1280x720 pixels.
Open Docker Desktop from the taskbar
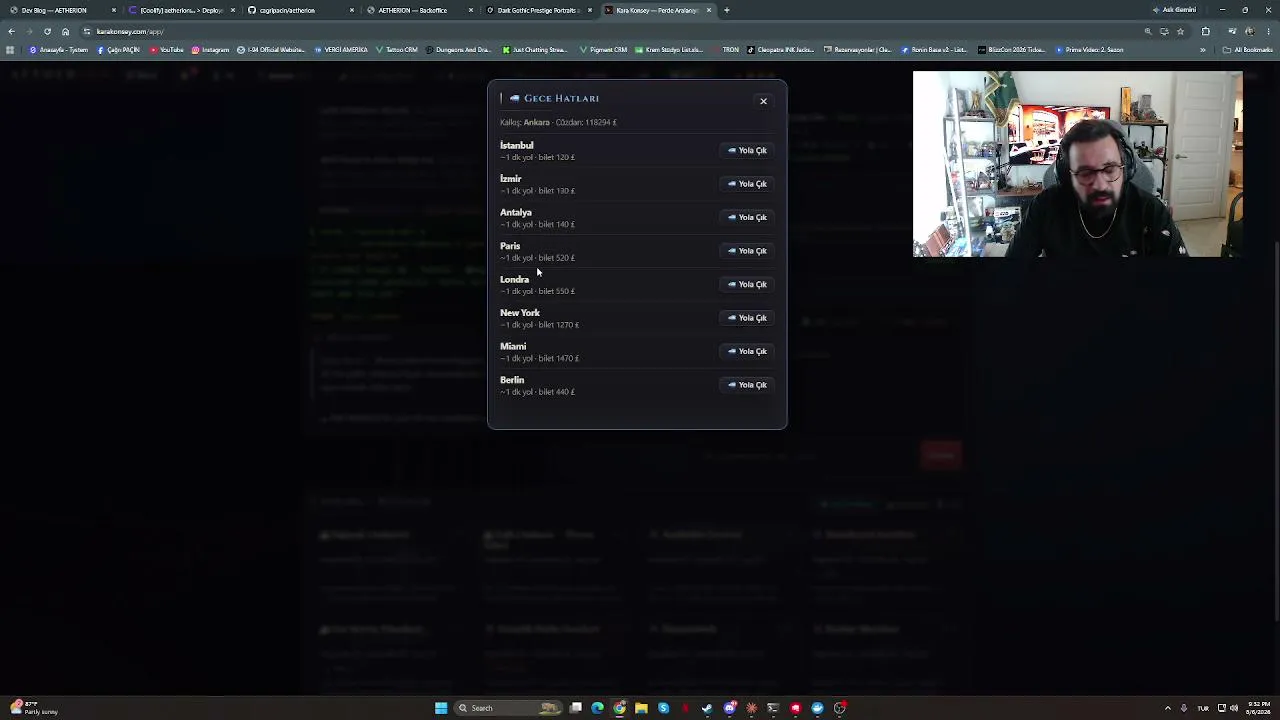pos(817,708)
